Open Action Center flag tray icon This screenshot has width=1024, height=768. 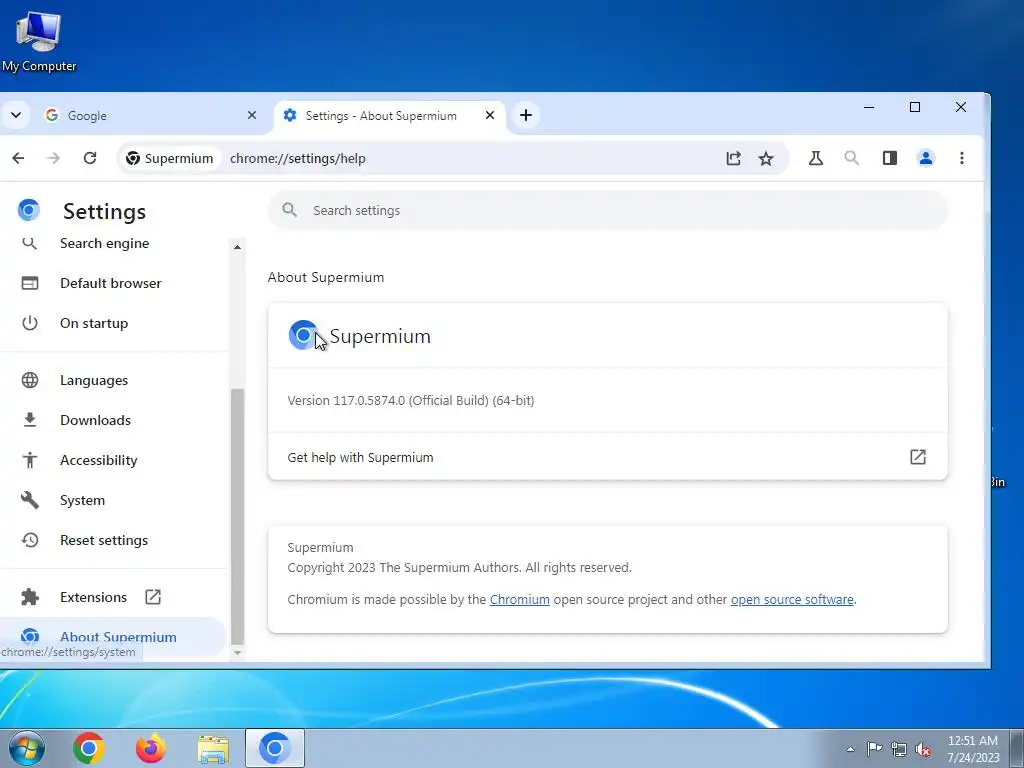click(x=874, y=749)
